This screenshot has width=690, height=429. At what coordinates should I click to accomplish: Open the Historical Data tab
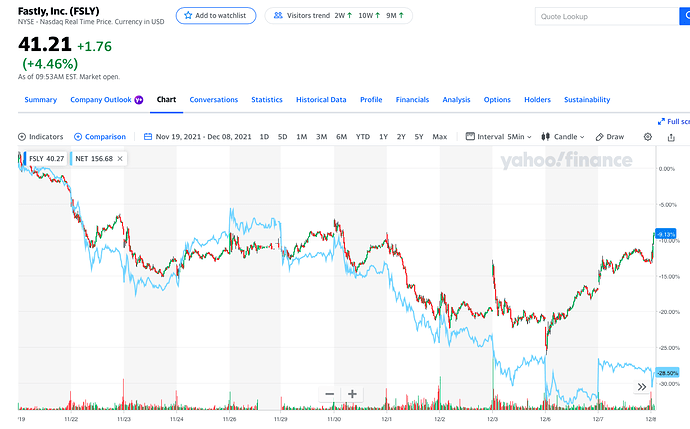pos(321,100)
